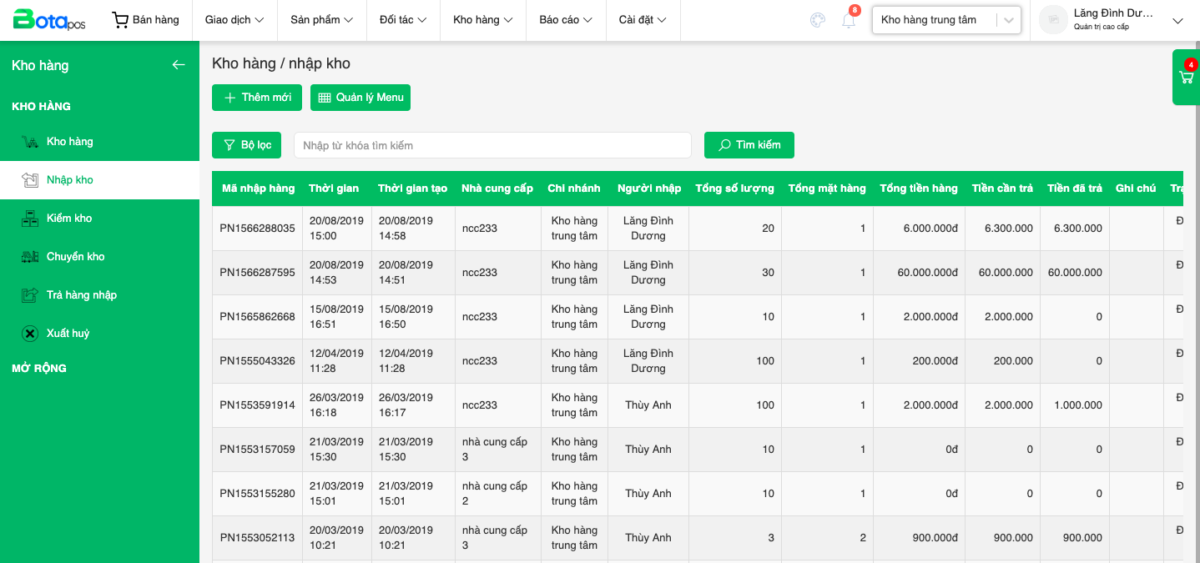Viewport: 1200px width, 563px height.
Task: Go to Kho hàng sidebar item
Action: (69, 142)
